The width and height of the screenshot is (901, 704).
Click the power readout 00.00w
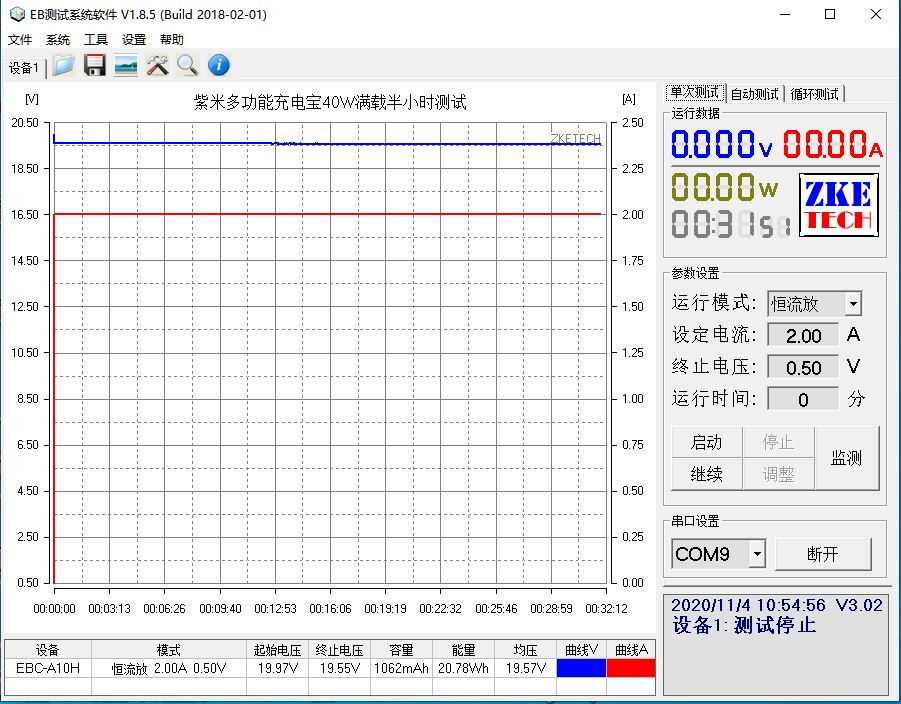(x=725, y=187)
